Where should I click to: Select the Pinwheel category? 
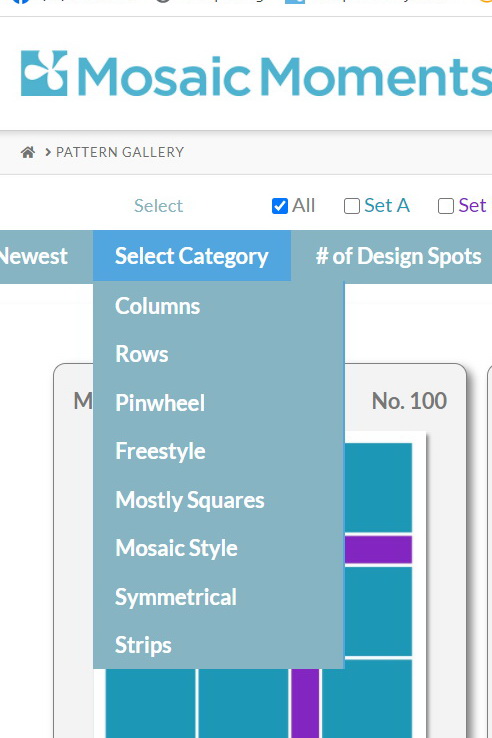[x=218, y=403]
